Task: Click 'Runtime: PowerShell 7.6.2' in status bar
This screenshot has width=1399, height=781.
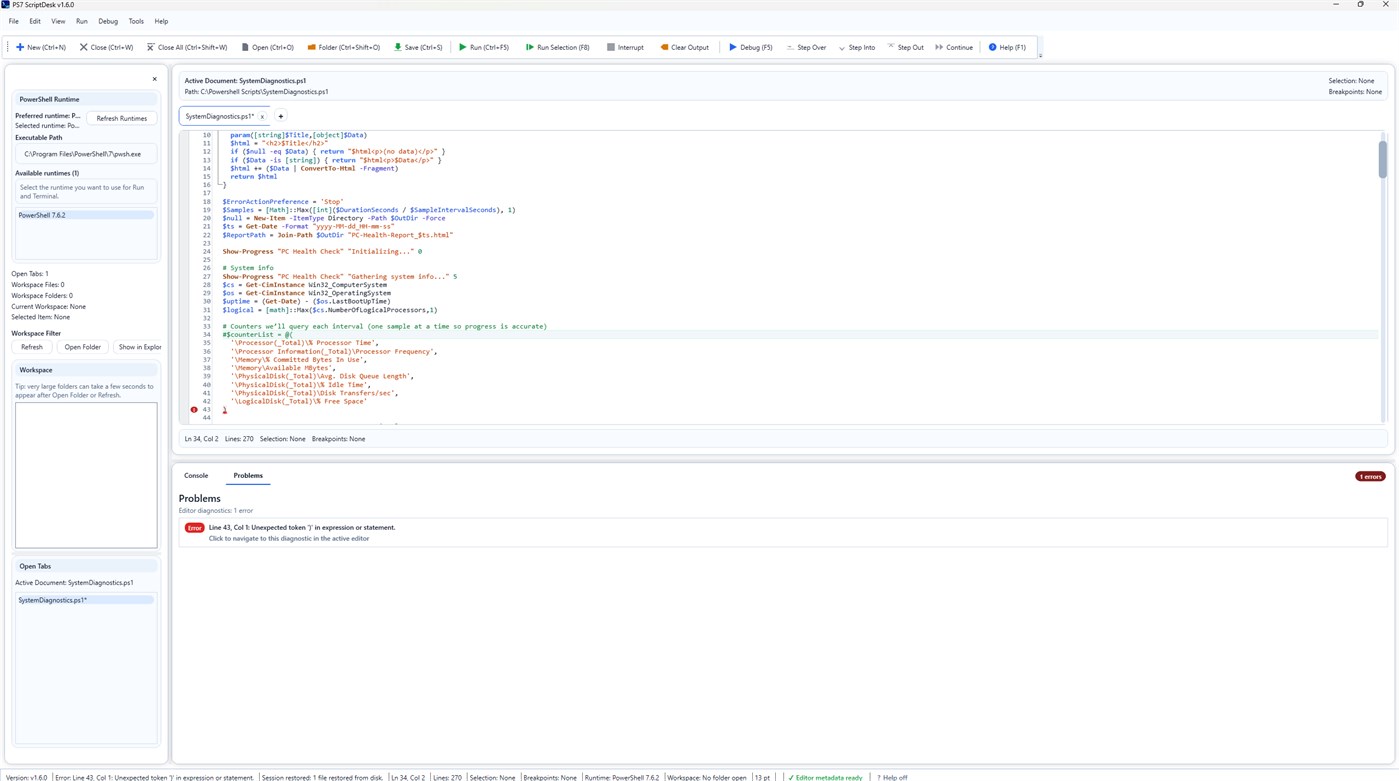Action: coord(622,777)
